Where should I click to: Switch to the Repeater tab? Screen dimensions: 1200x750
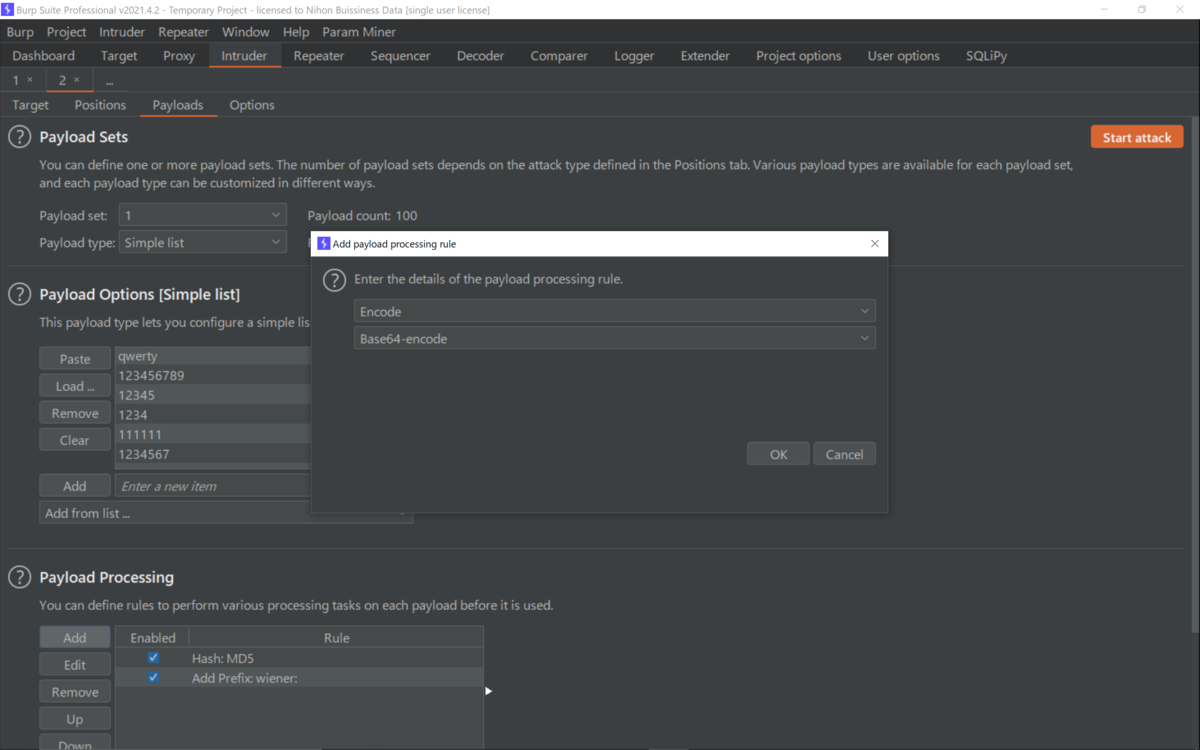click(x=319, y=56)
